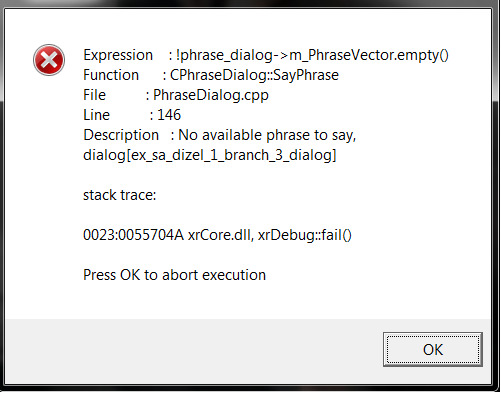Click the red error X icon
Viewport: 501px width, 393px height.
(49, 60)
